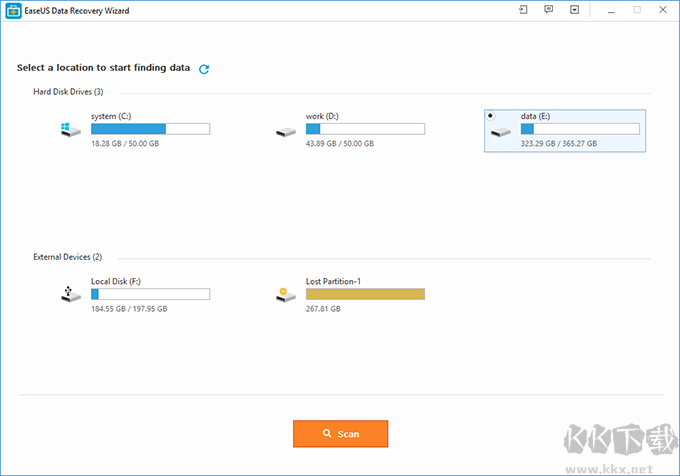Click the system (C:) usage bar
This screenshot has width=680, height=476.
pyautogui.click(x=150, y=129)
